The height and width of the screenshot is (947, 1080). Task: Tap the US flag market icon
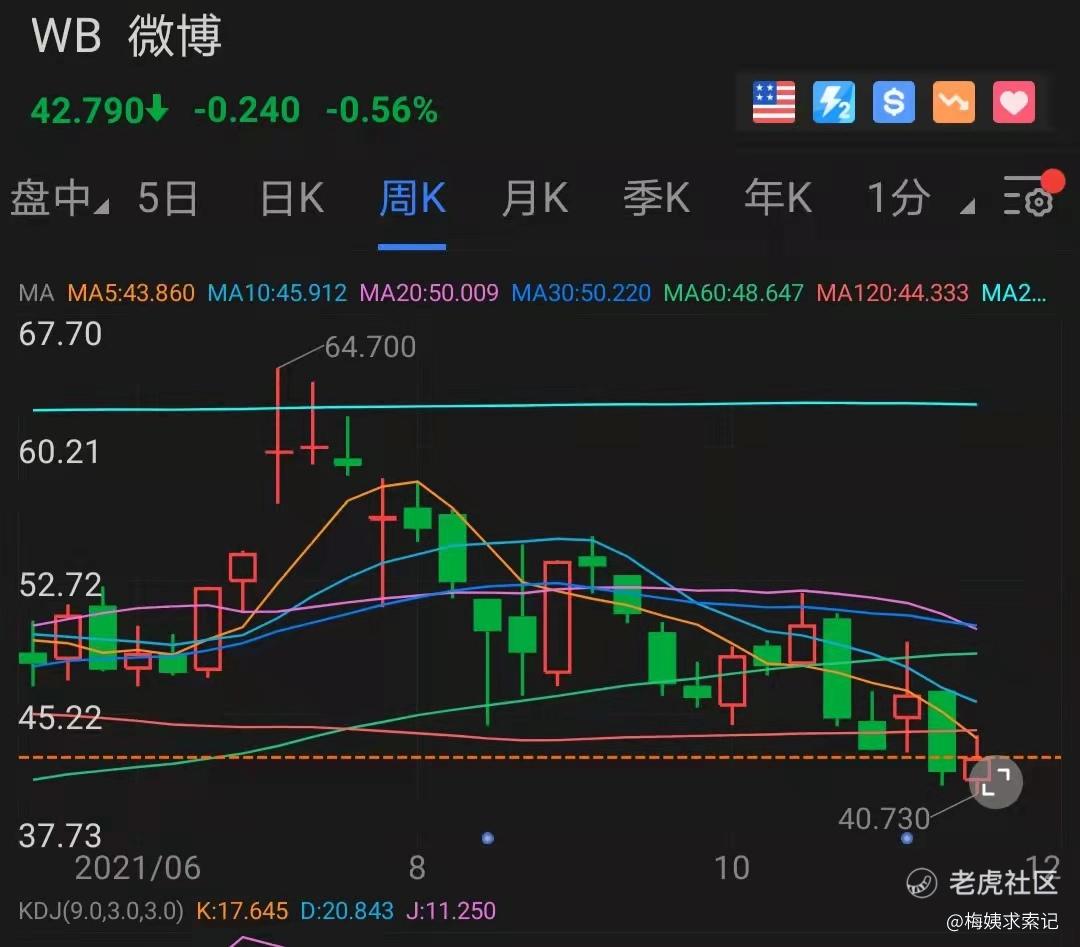click(773, 102)
